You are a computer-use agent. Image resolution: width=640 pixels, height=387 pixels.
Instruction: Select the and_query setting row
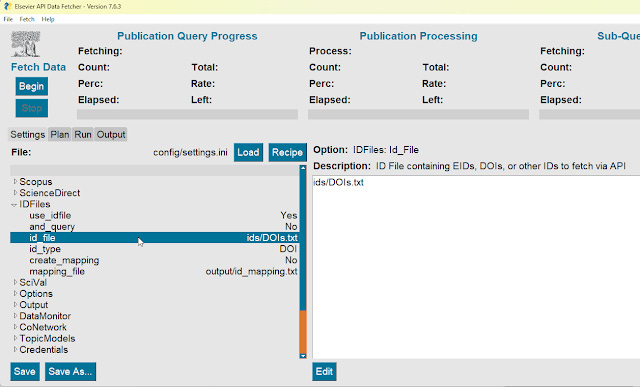(x=155, y=227)
